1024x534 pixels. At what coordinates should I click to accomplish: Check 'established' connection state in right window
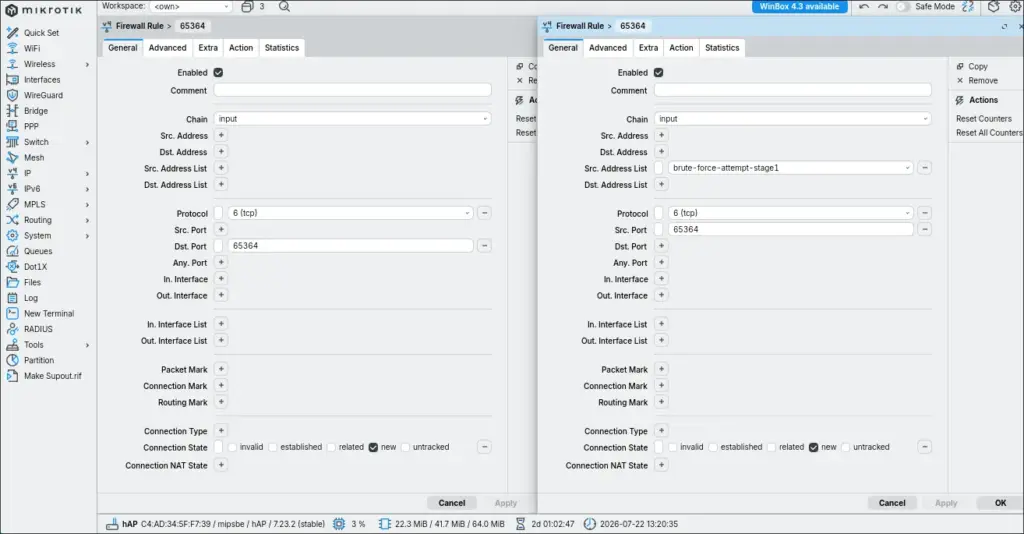(x=713, y=447)
